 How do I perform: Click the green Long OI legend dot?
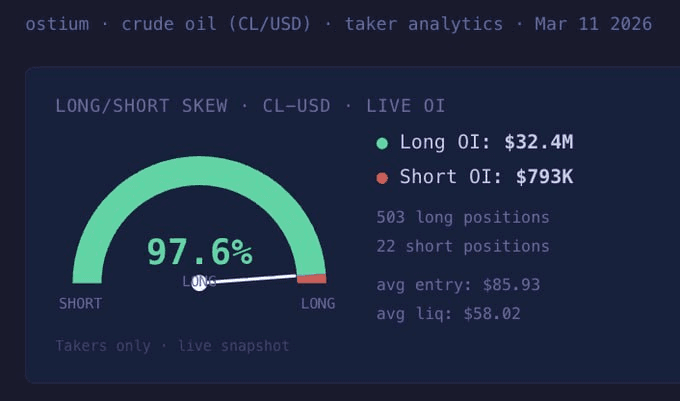pyautogui.click(x=382, y=143)
